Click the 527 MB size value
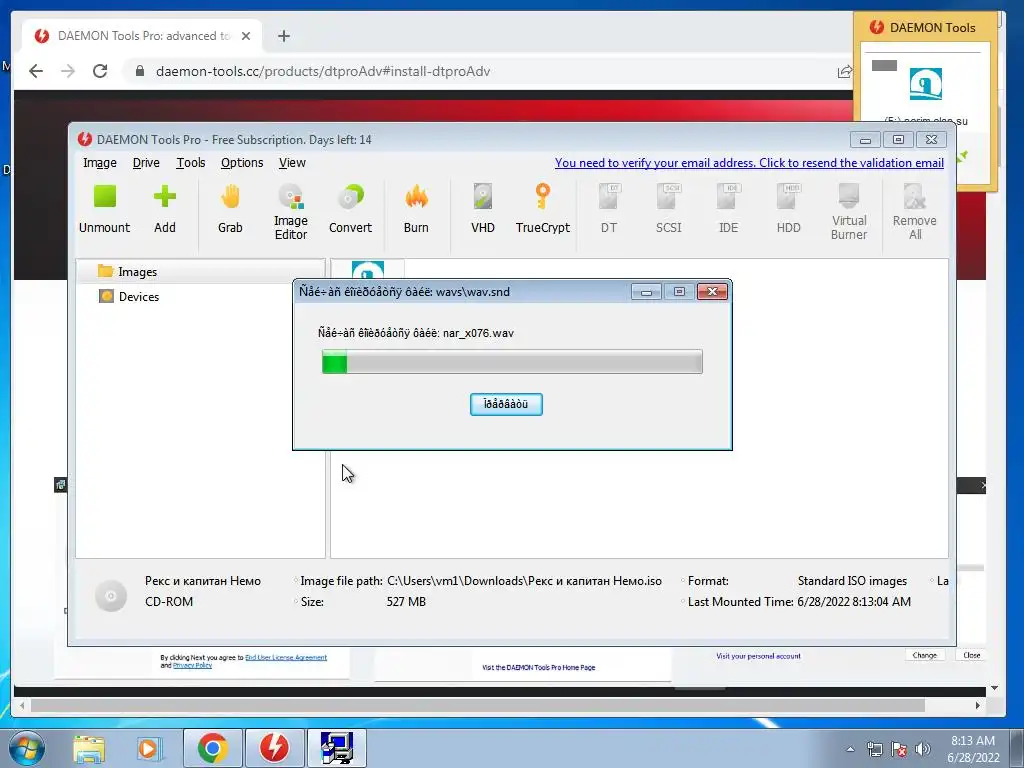1024x768 pixels. (x=406, y=601)
